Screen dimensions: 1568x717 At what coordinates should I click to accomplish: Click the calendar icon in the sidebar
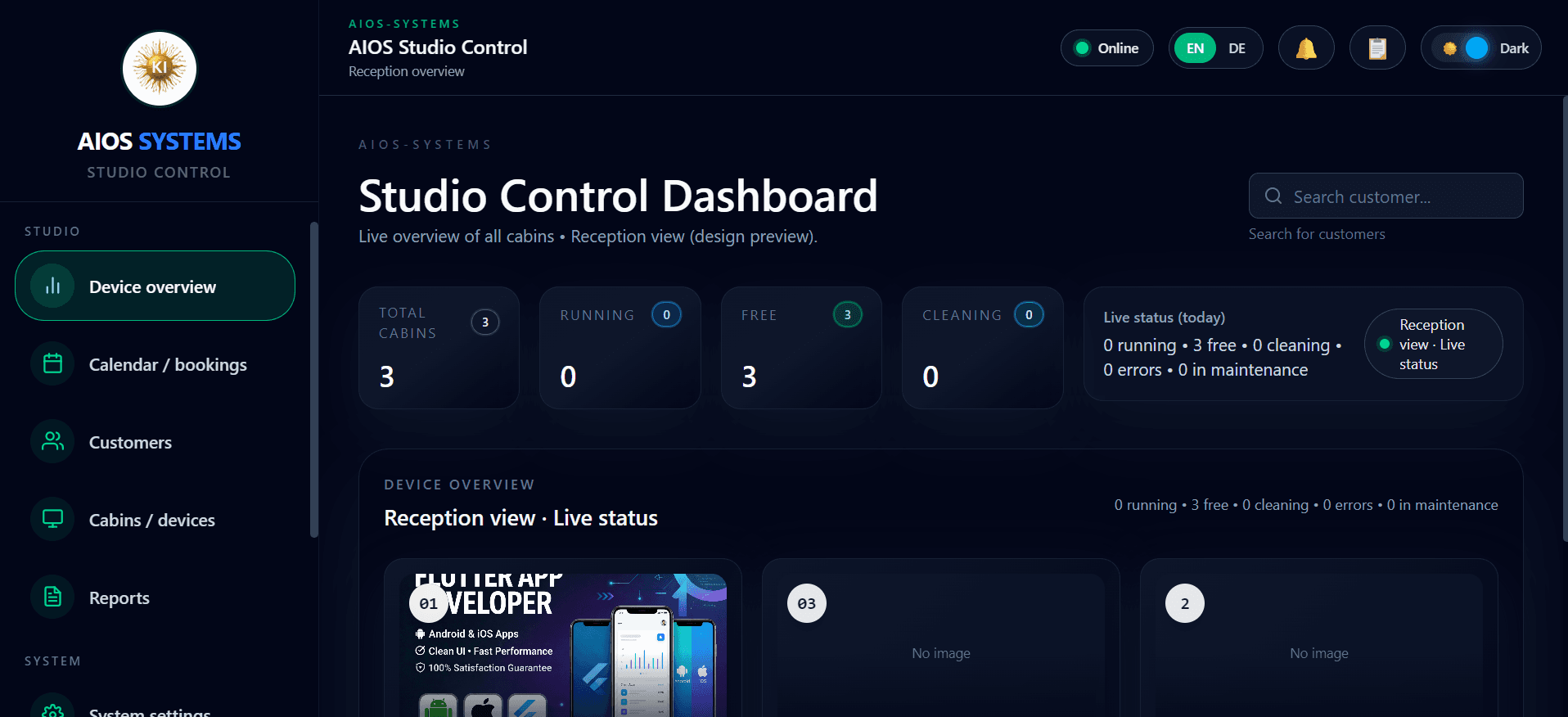click(x=52, y=363)
